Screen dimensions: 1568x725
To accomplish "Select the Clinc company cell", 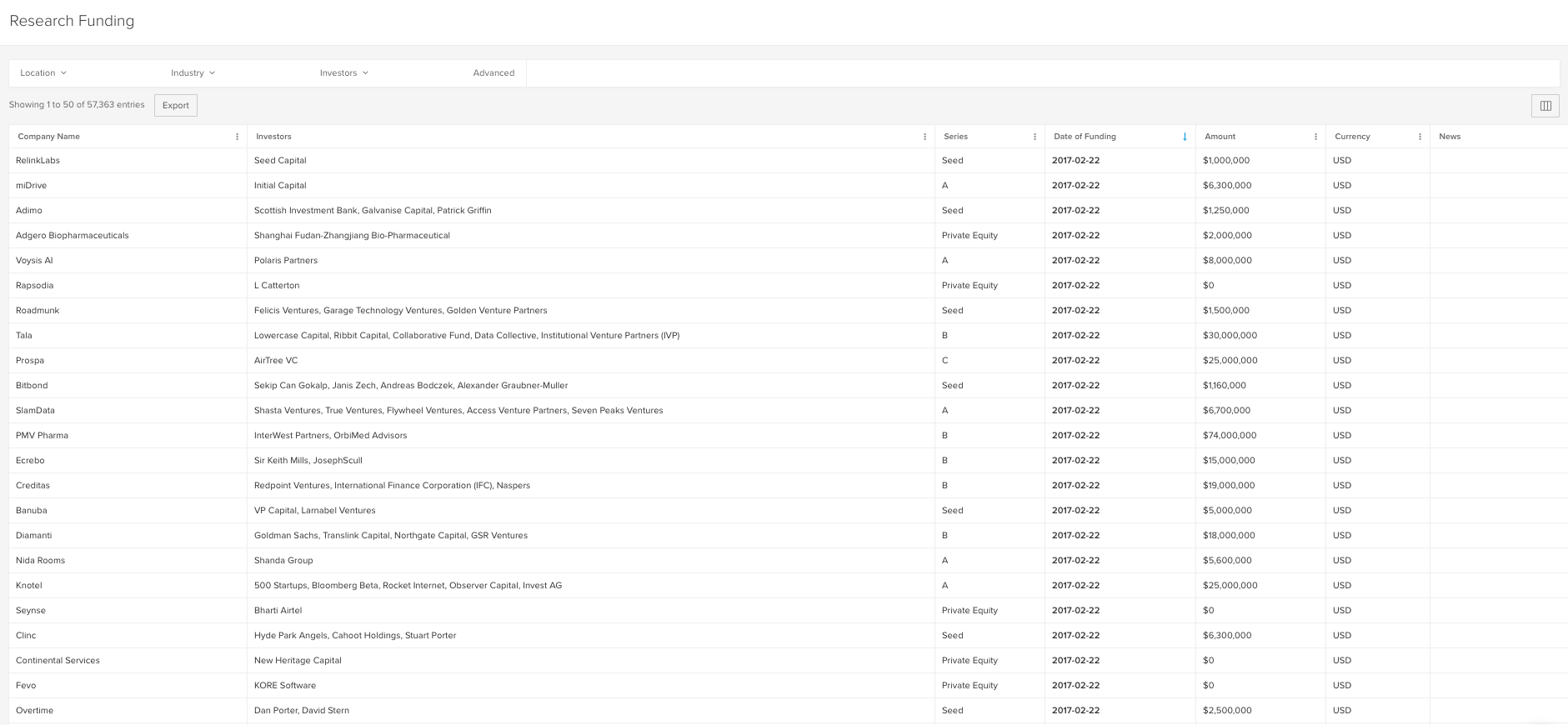I will point(128,635).
